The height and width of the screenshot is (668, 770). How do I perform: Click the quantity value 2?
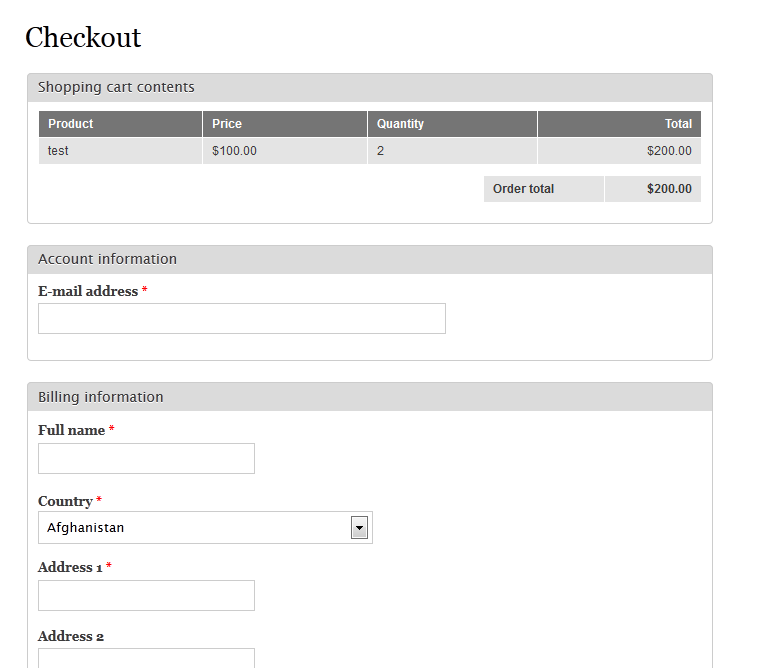coord(380,151)
